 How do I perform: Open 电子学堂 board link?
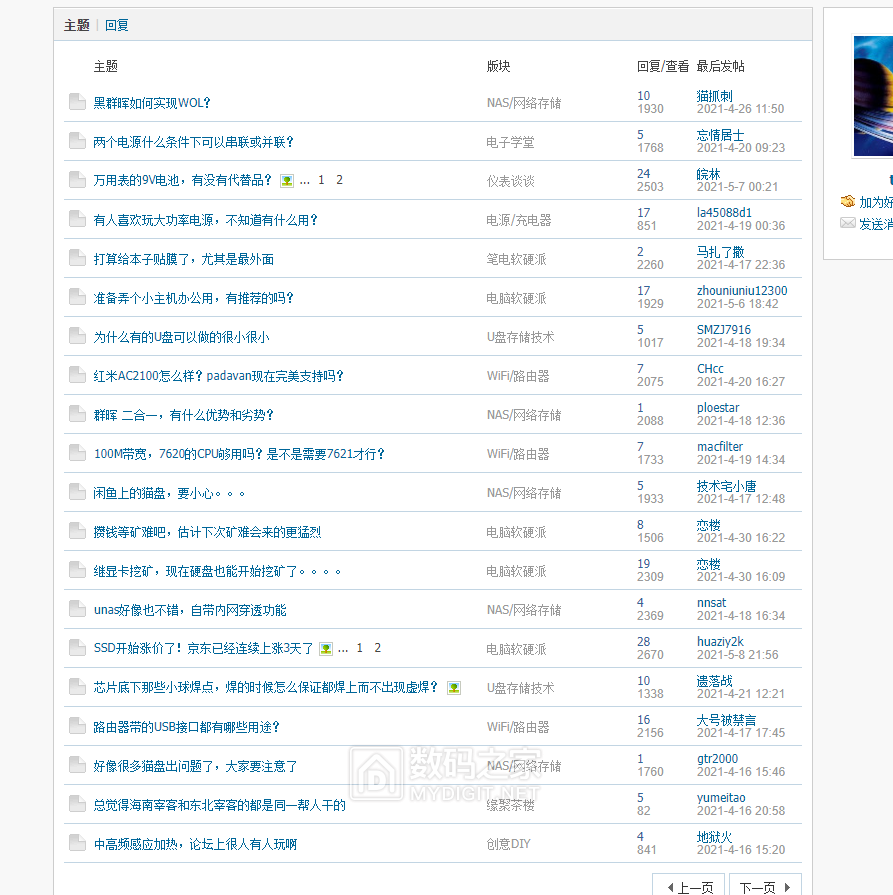pyautogui.click(x=510, y=142)
